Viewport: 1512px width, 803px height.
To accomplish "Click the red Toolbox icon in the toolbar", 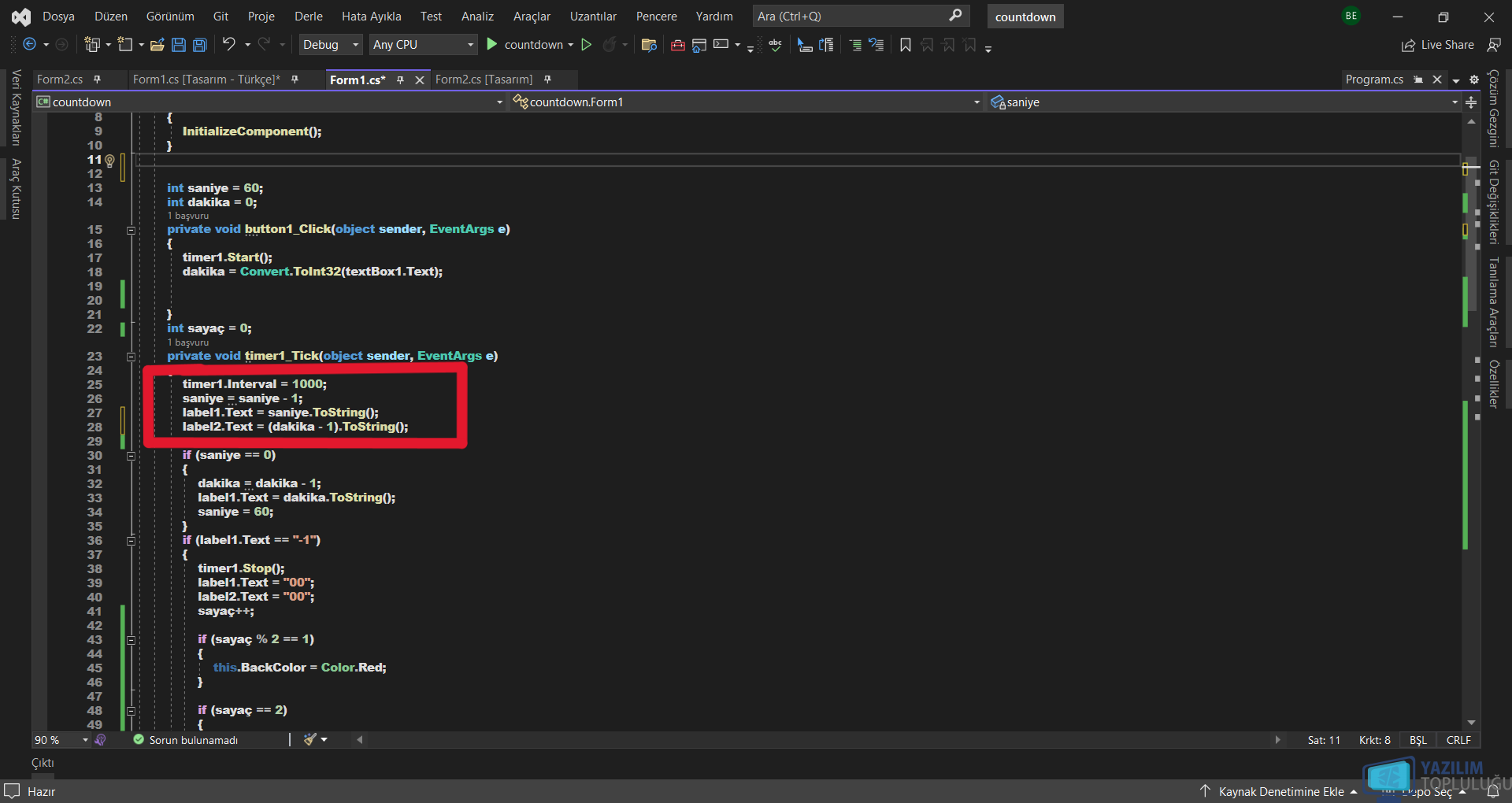I will pyautogui.click(x=677, y=45).
